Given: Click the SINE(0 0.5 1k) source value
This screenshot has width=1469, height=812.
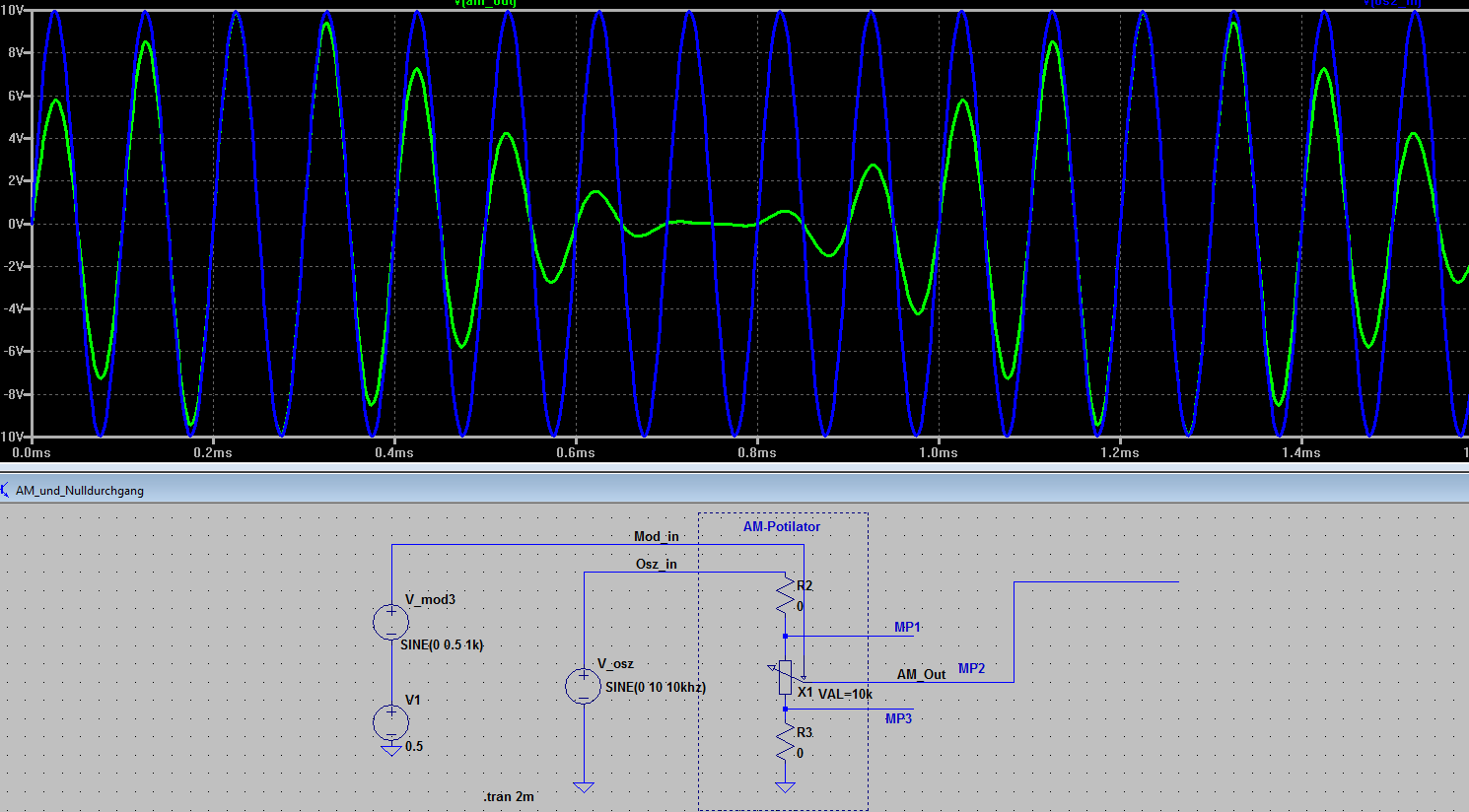Looking at the screenshot, I should coord(442,644).
